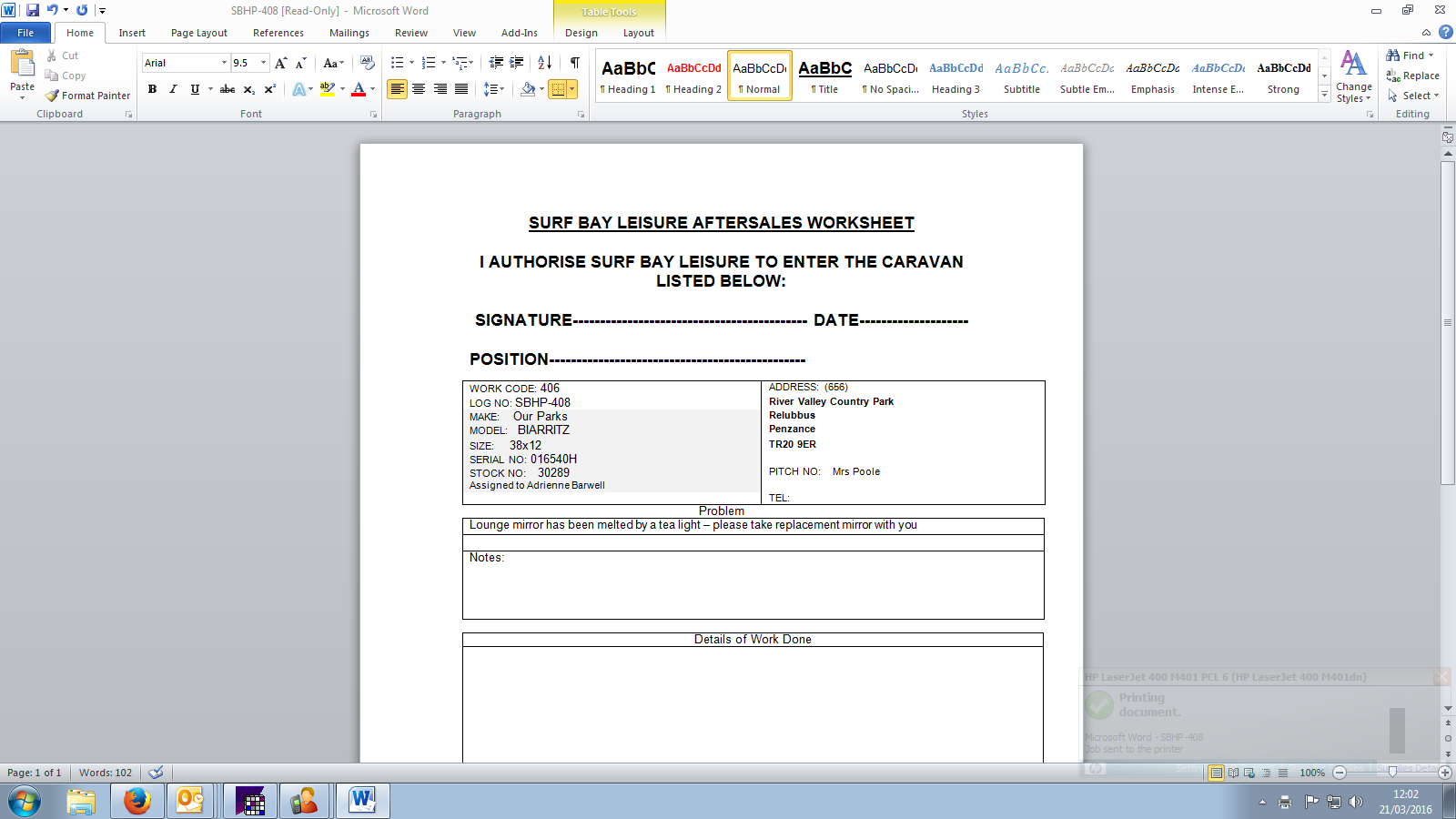Copy the selection to the clipboard
The height and width of the screenshot is (819, 1456).
click(52, 76)
